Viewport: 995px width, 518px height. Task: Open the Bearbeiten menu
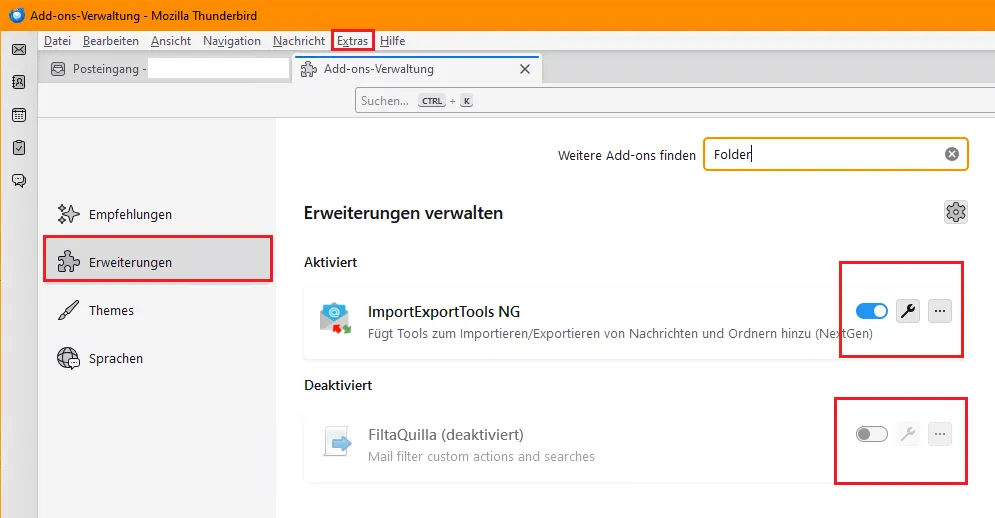(111, 41)
